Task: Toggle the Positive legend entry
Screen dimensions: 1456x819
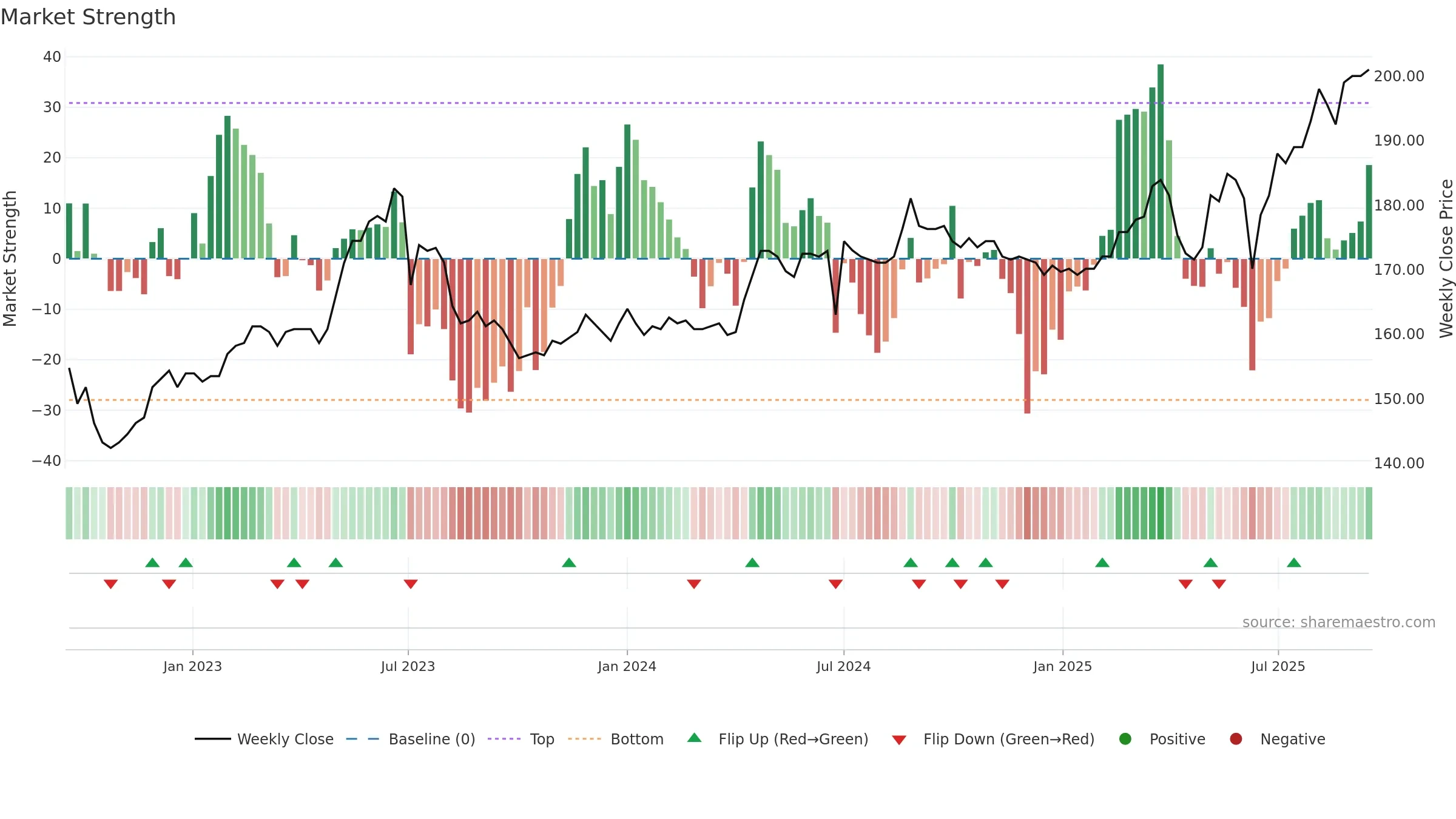Action: click(1162, 739)
